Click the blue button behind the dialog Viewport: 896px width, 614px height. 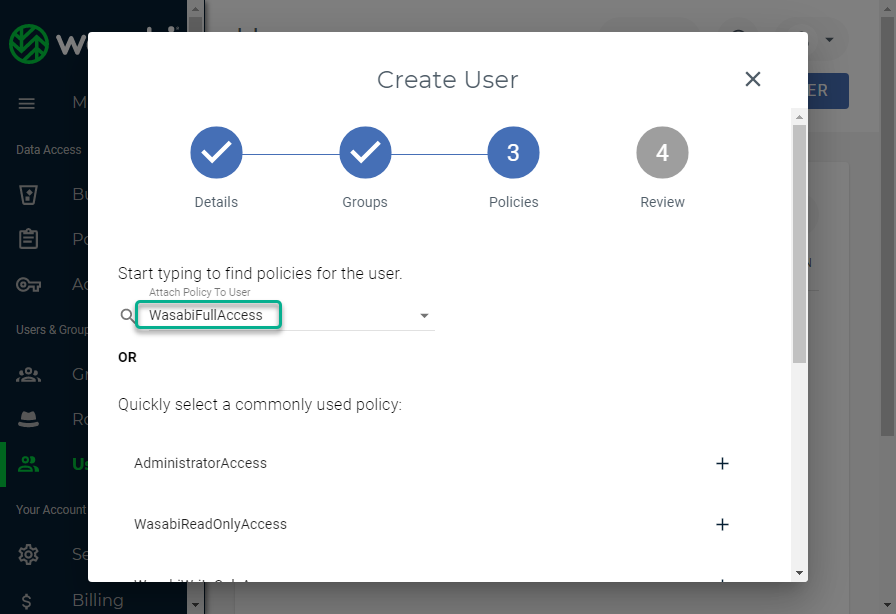pos(828,90)
